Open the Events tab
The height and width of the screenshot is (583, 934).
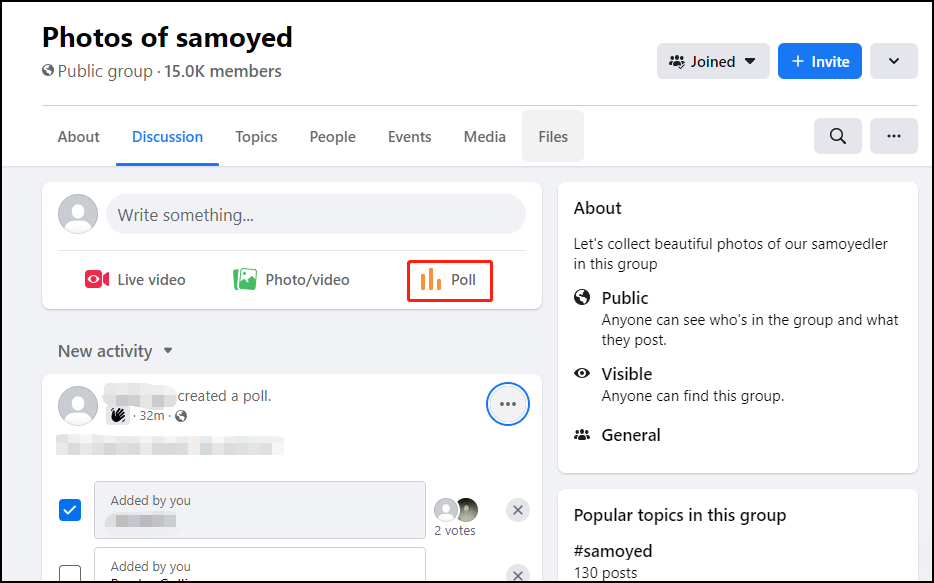point(409,136)
